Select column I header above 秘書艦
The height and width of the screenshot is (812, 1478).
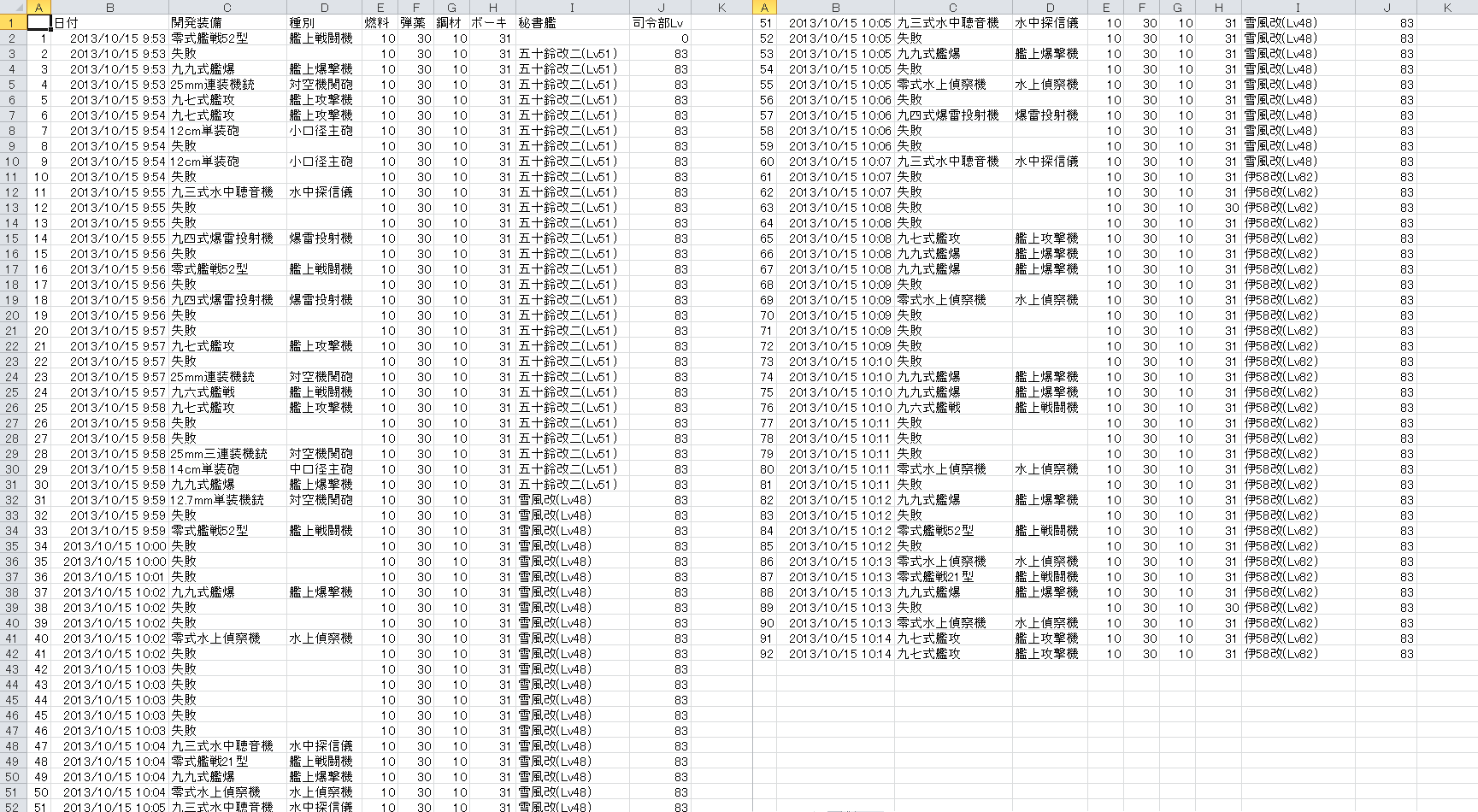pos(572,8)
